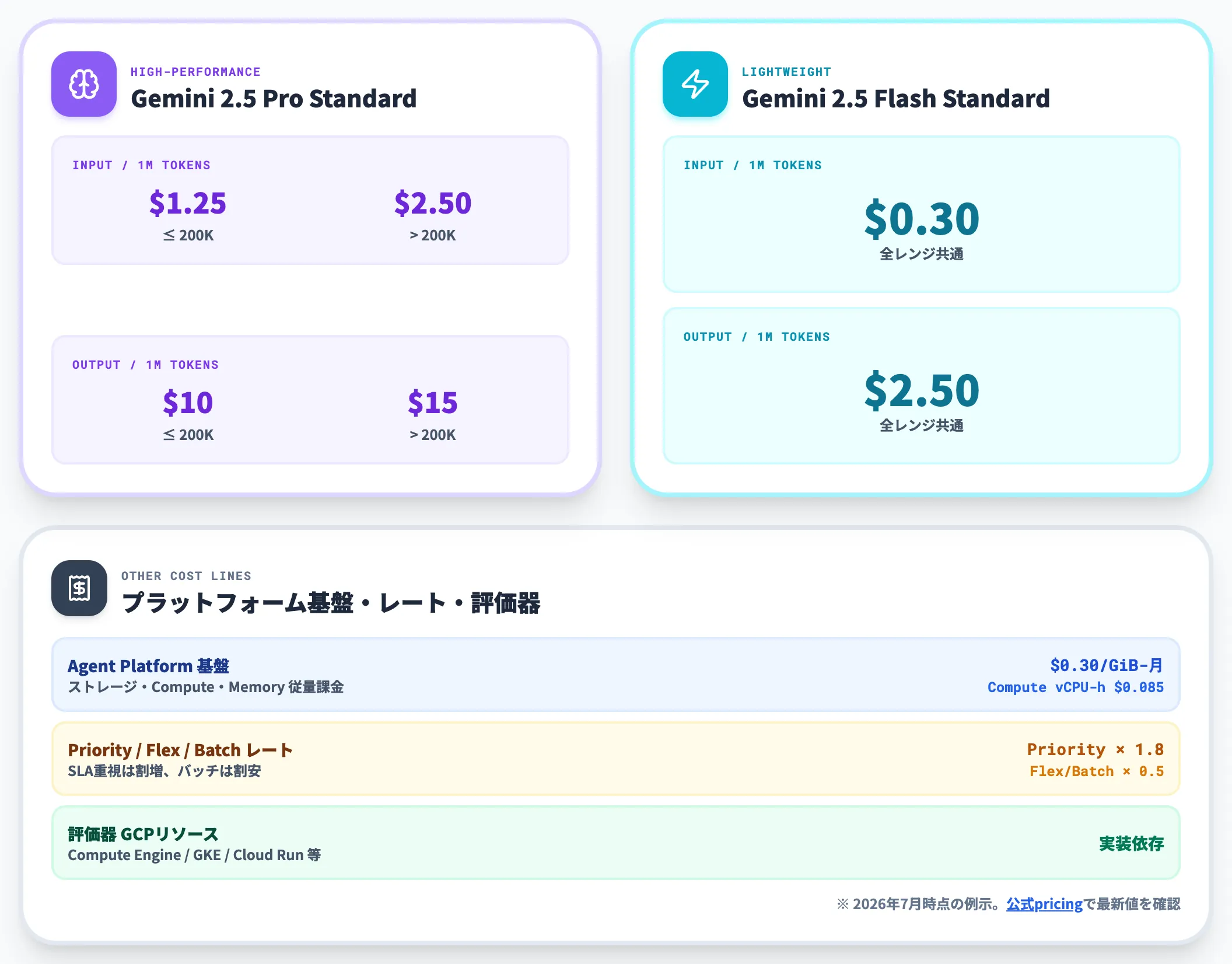Screen dimensions: 1232x964
Task: Click the Pro input $2.50 price above >200K
Action: click(433, 203)
